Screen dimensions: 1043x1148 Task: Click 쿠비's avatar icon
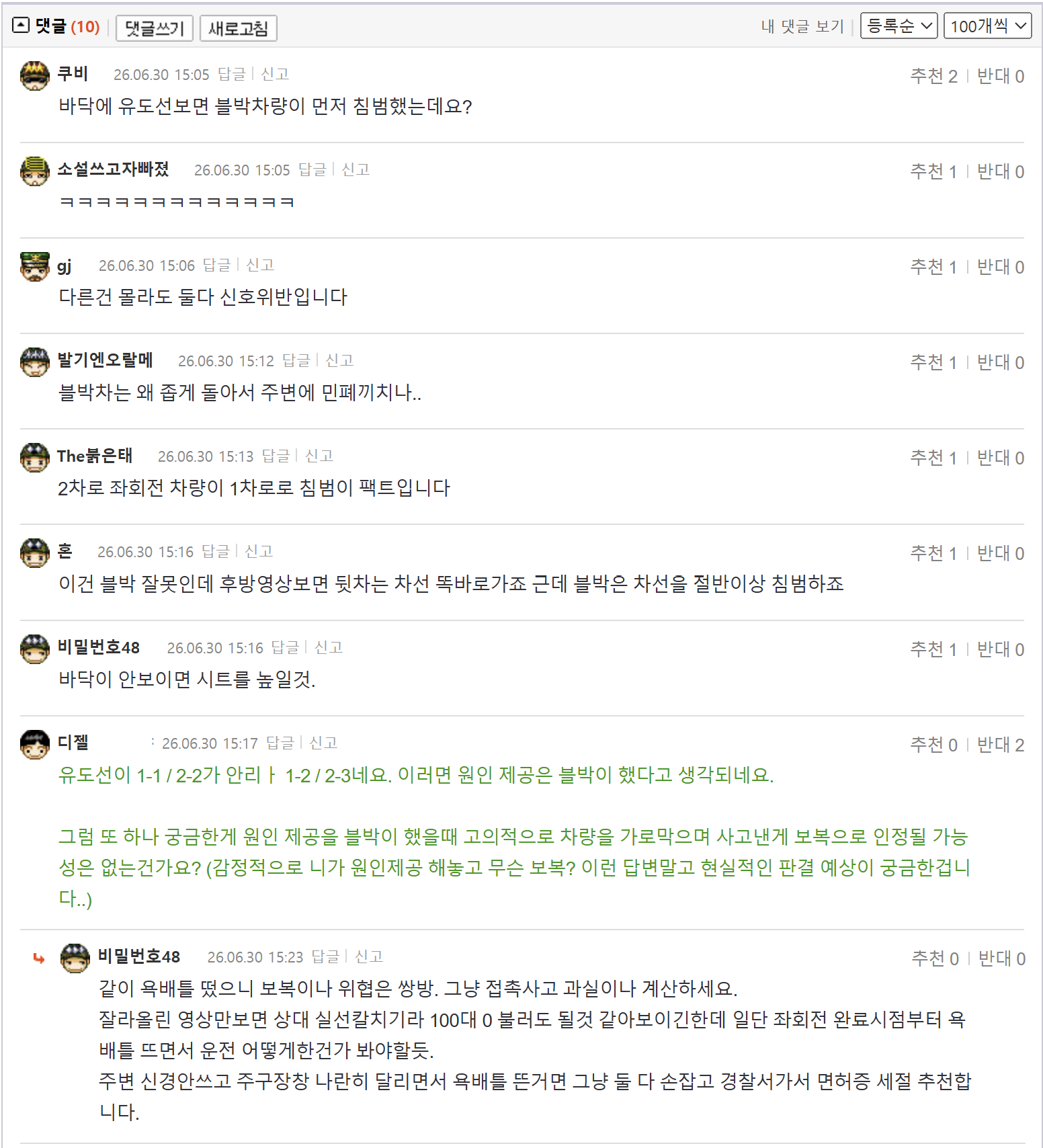click(x=35, y=75)
